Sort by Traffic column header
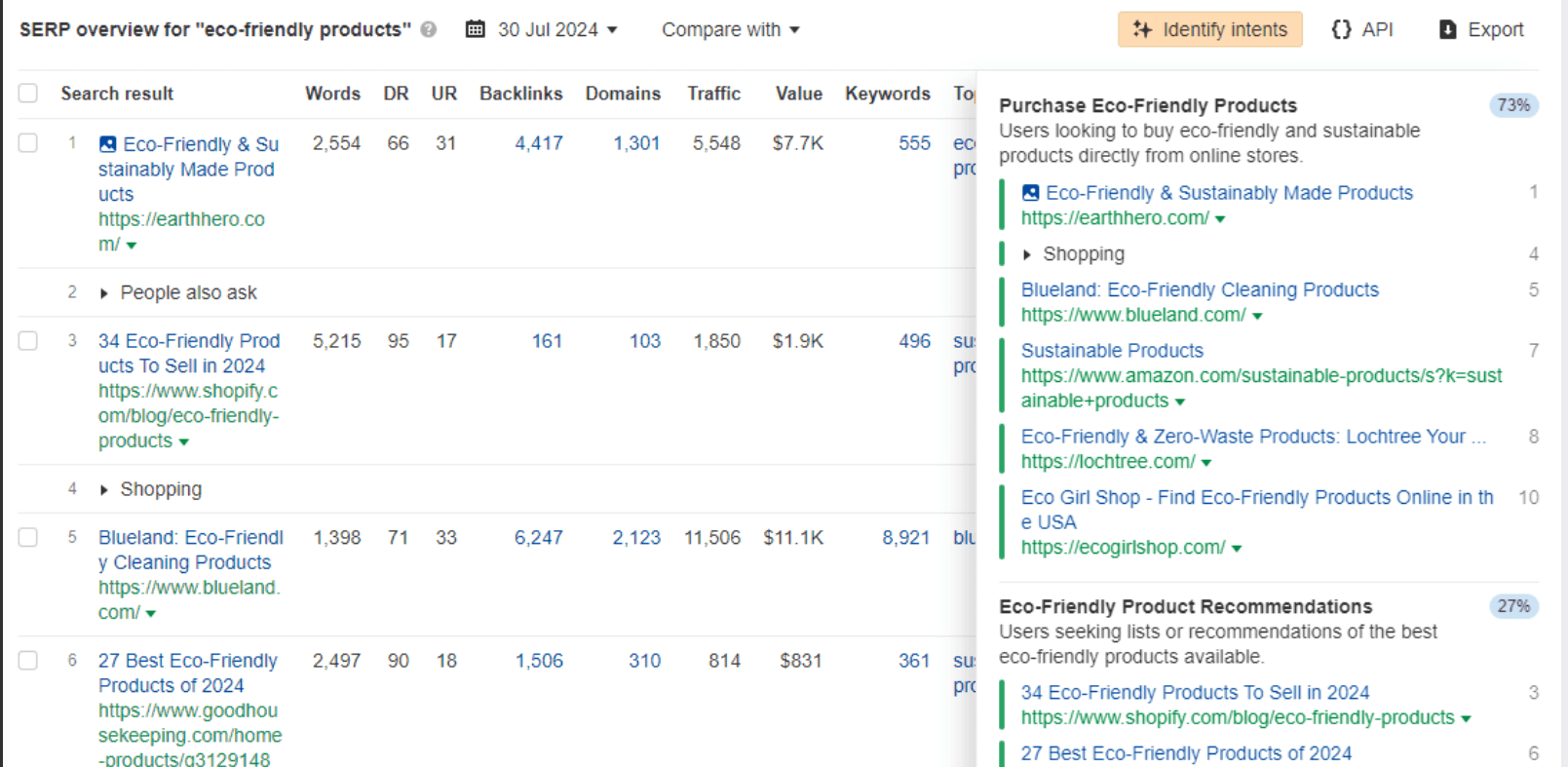This screenshot has height=767, width=1568. (714, 94)
